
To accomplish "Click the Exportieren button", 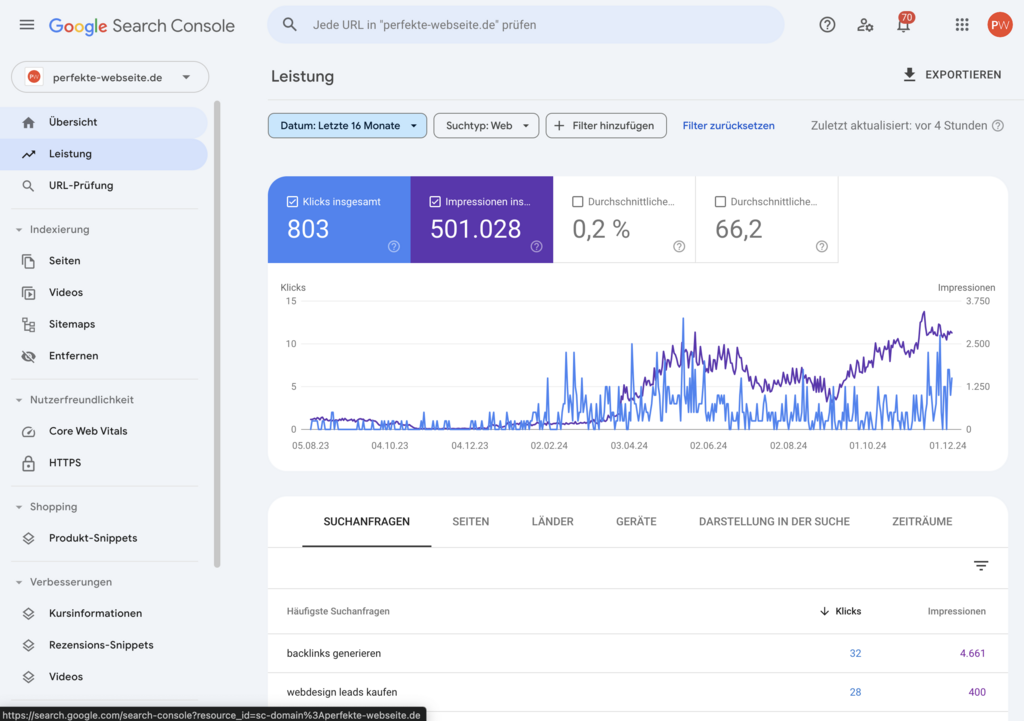I will [x=951, y=75].
